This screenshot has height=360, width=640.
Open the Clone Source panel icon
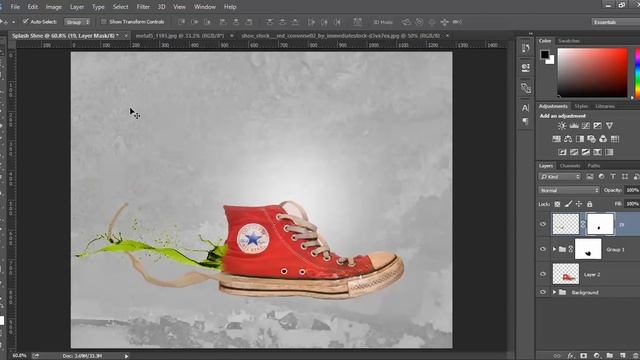(x=525, y=88)
